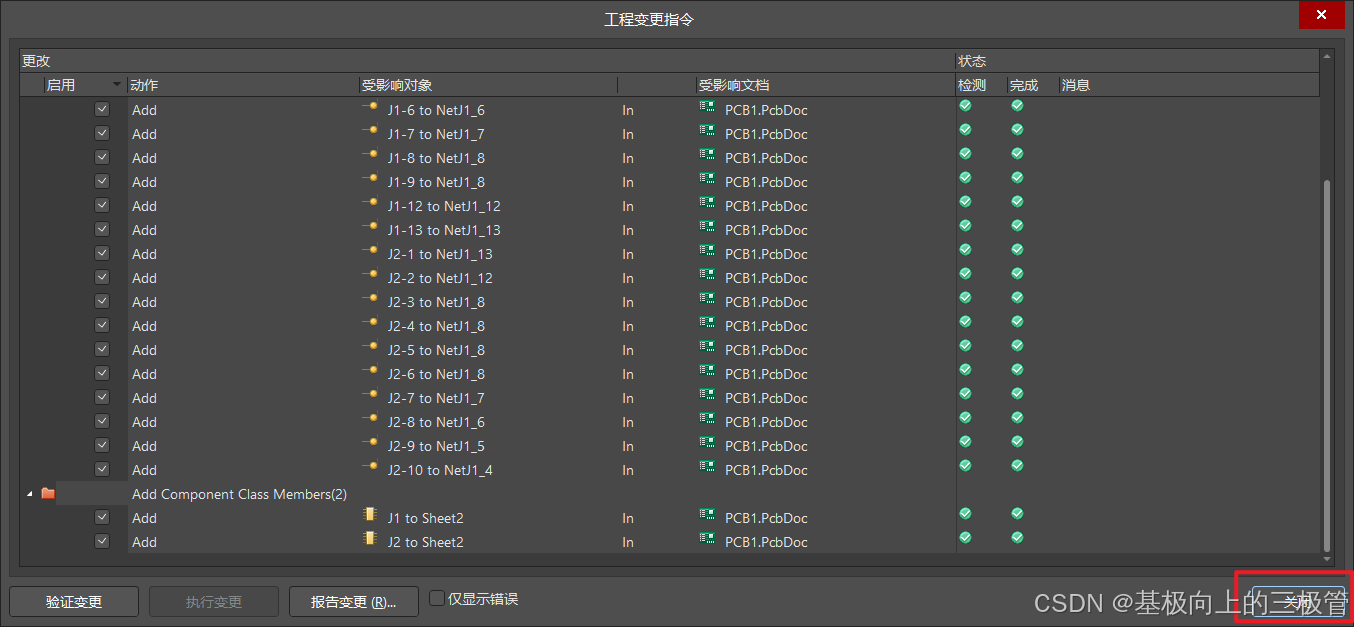The image size is (1354, 627).
Task: Select the row J2-9 to NetJ1_5
Action: coord(670,446)
